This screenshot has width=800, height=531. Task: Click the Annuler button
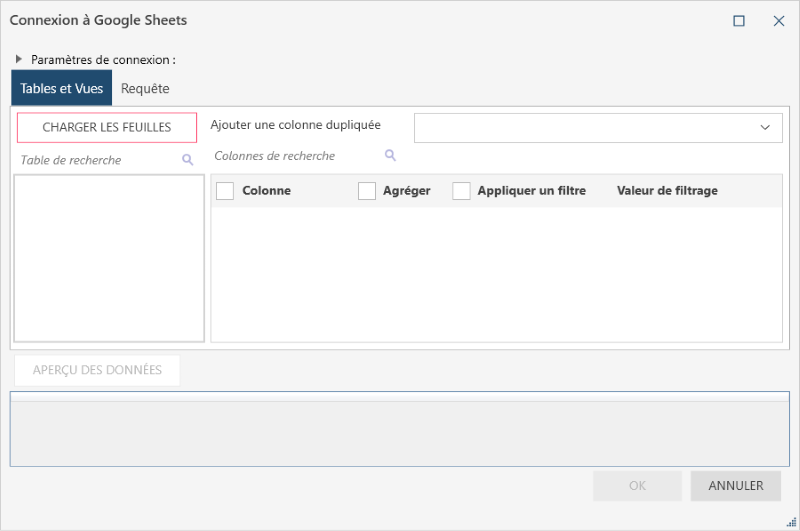(736, 486)
